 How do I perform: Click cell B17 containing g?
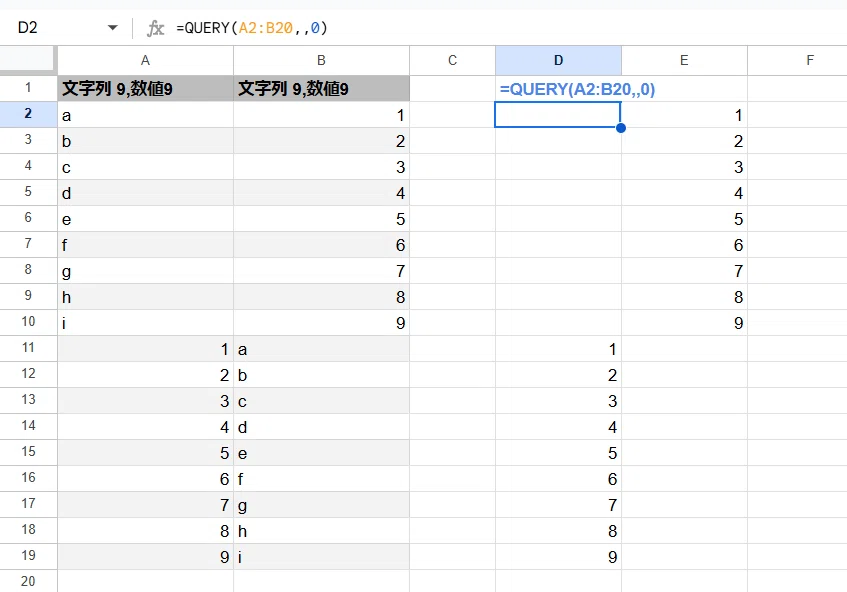point(321,504)
